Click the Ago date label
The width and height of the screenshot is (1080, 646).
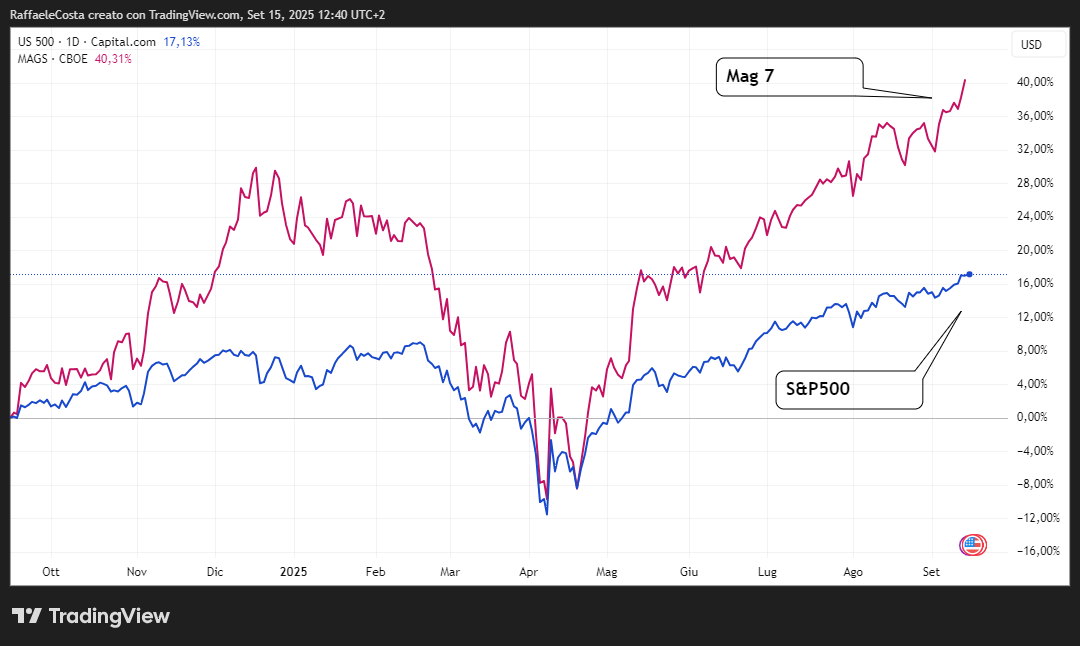click(853, 572)
